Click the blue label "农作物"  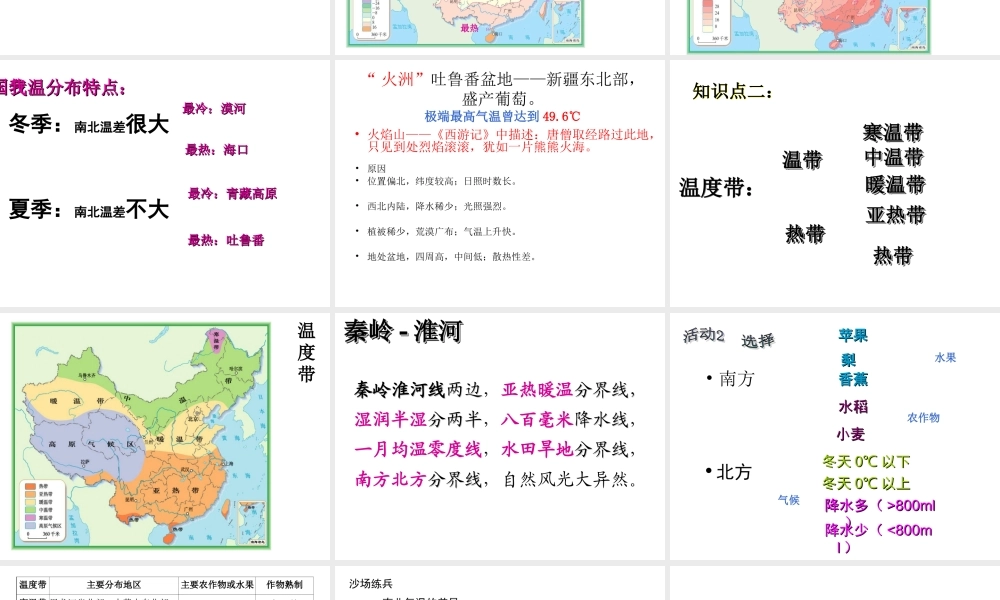923,418
